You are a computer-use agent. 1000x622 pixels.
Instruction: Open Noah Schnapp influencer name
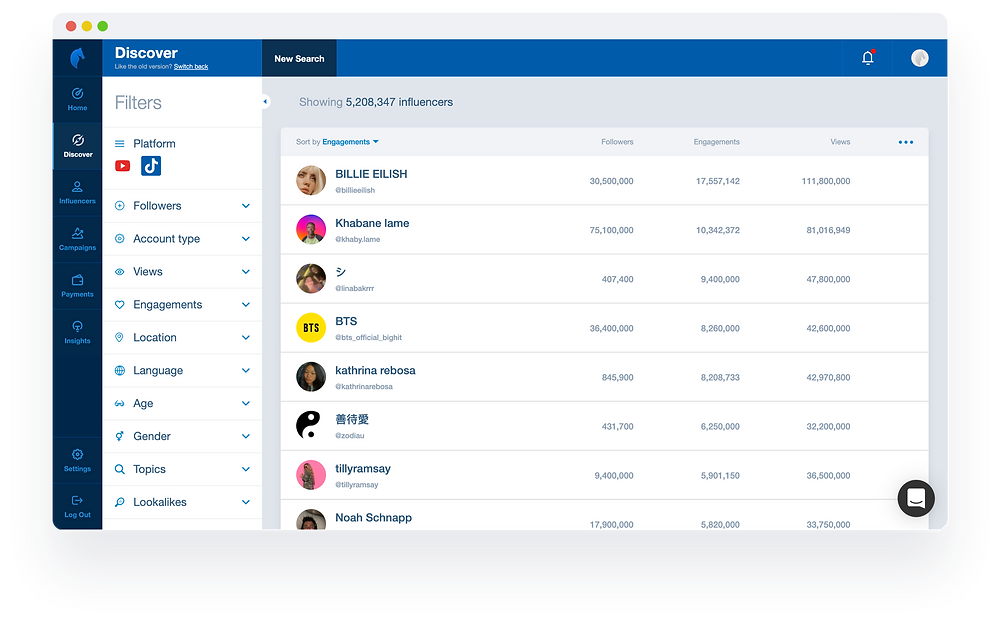(x=374, y=518)
